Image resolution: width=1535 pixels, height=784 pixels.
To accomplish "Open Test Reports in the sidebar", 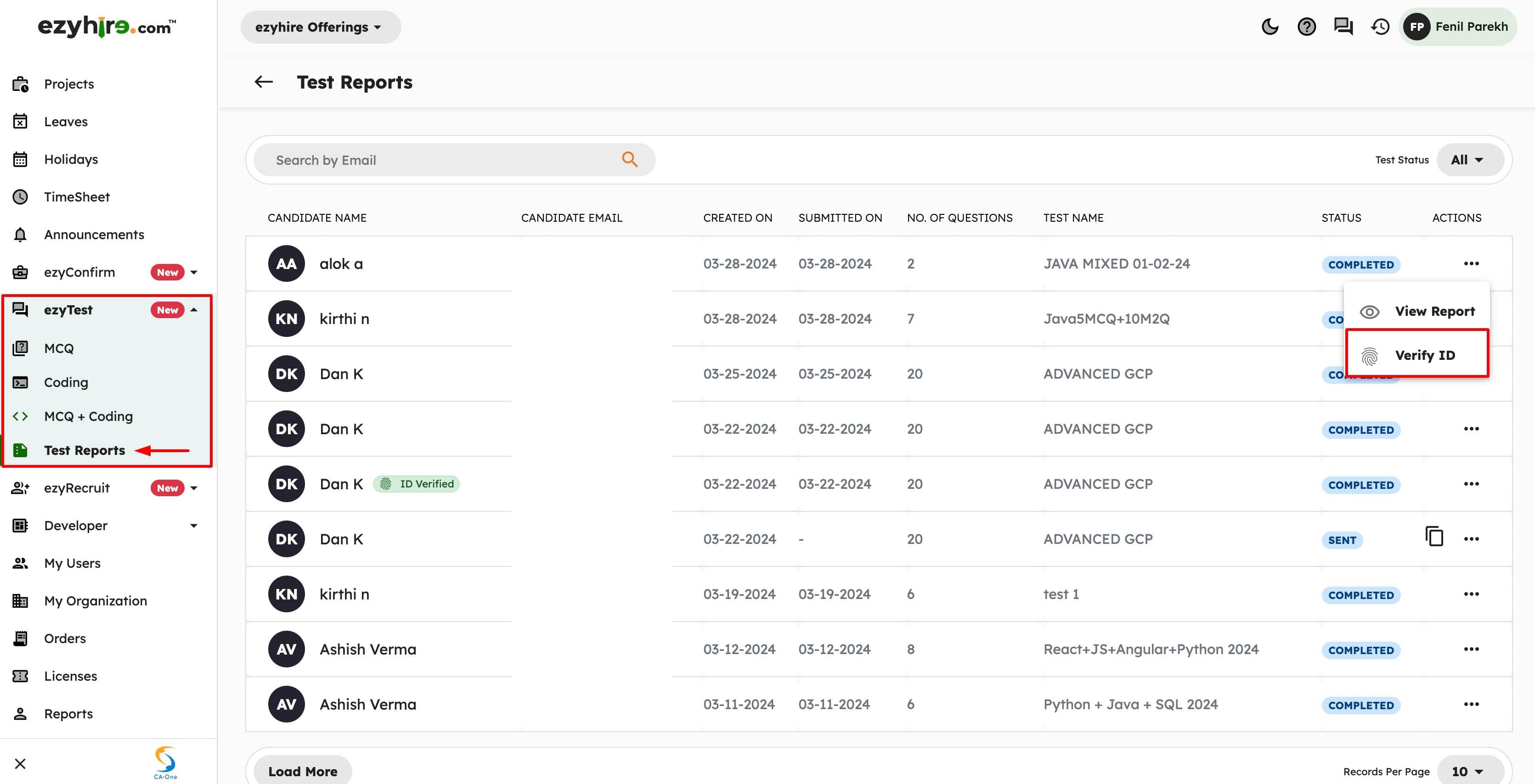I will pyautogui.click(x=85, y=450).
